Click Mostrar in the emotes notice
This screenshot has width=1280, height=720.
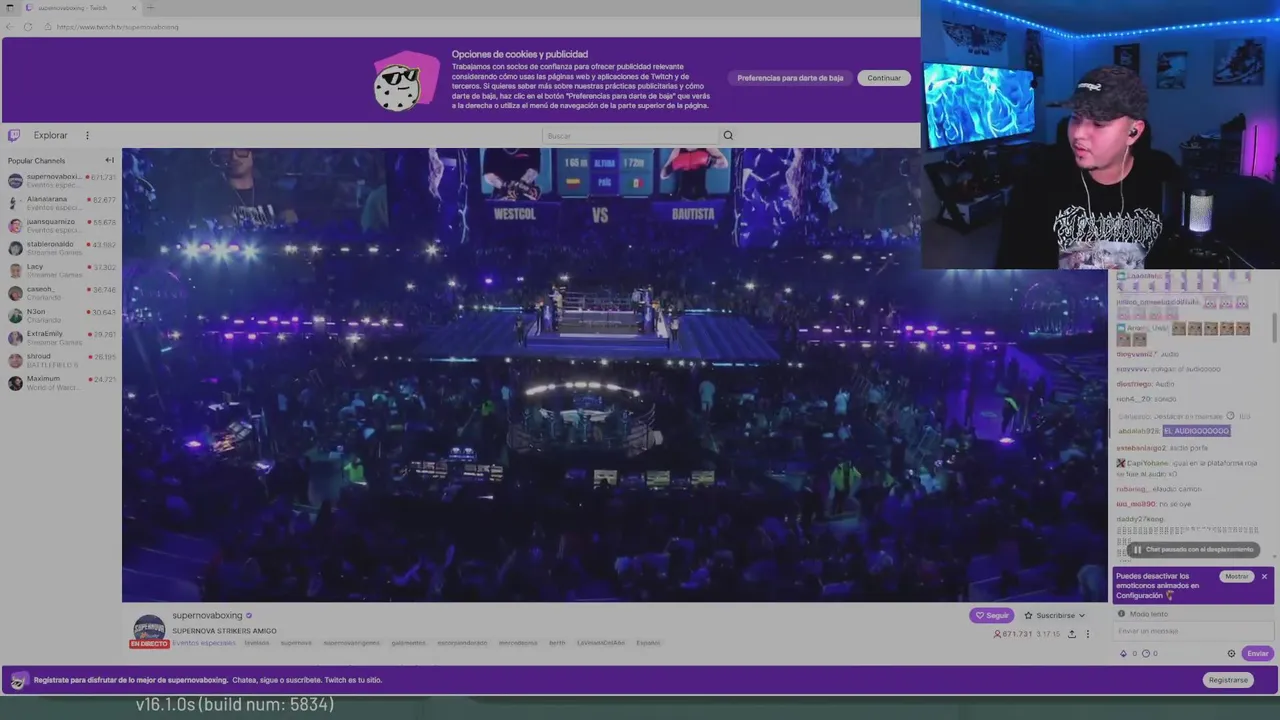[x=1237, y=576]
